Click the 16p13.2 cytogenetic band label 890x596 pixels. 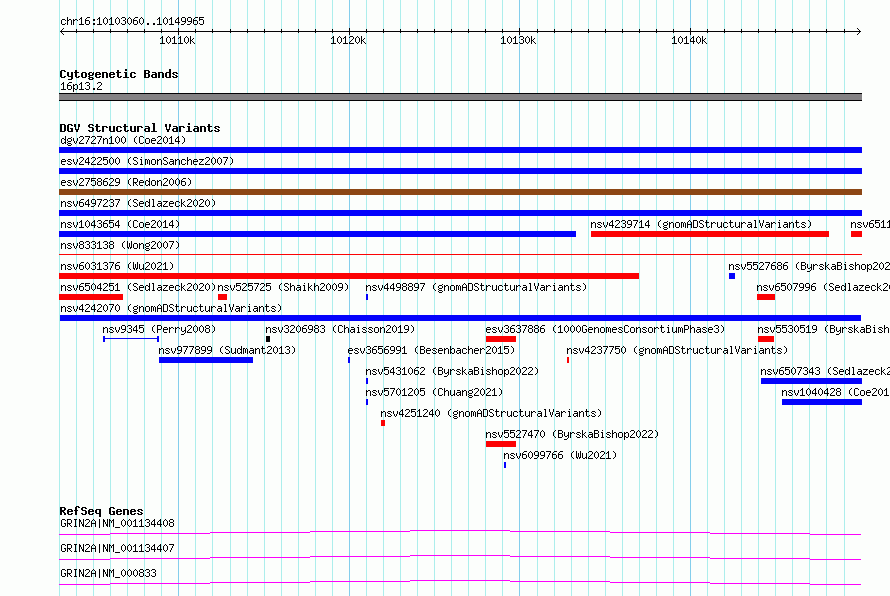[x=81, y=86]
